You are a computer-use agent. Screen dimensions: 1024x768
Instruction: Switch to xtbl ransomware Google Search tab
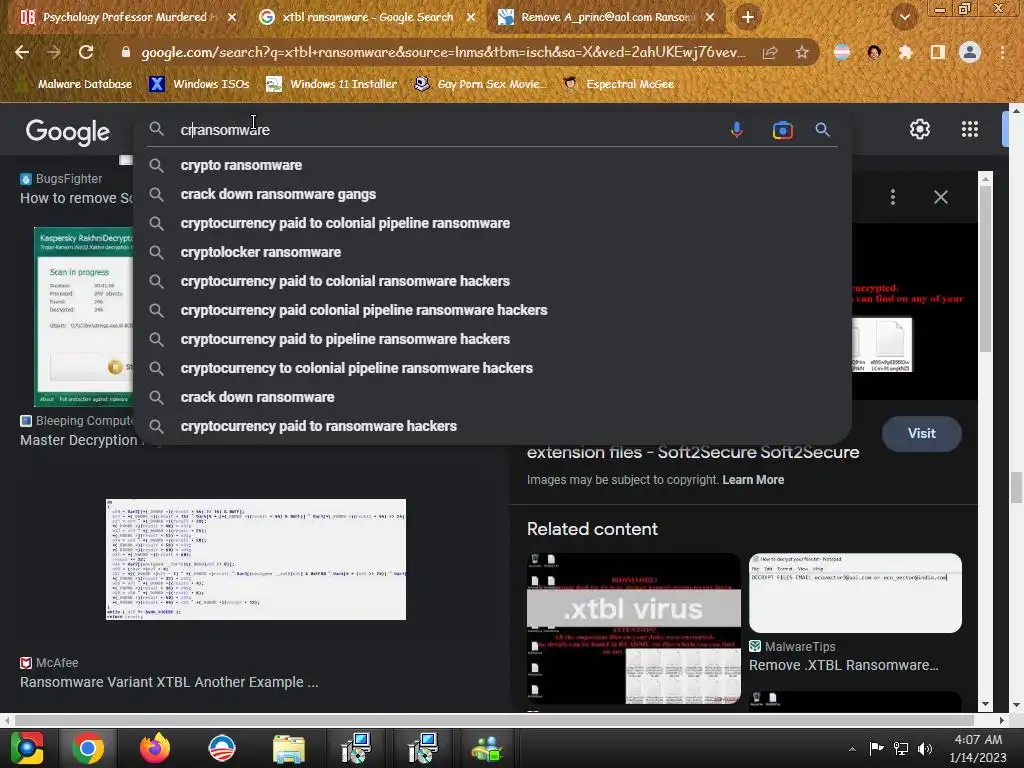pyautogui.click(x=368, y=17)
